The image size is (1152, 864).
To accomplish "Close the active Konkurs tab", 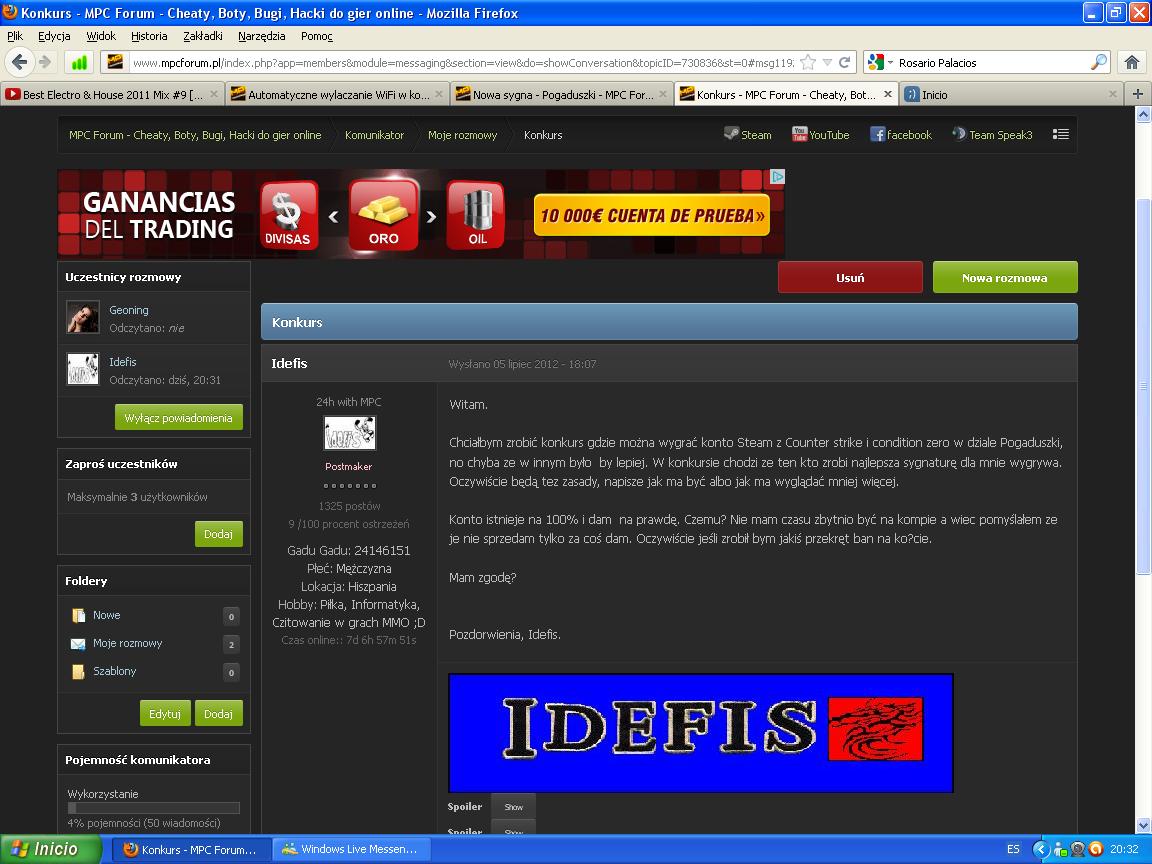I will tap(888, 94).
